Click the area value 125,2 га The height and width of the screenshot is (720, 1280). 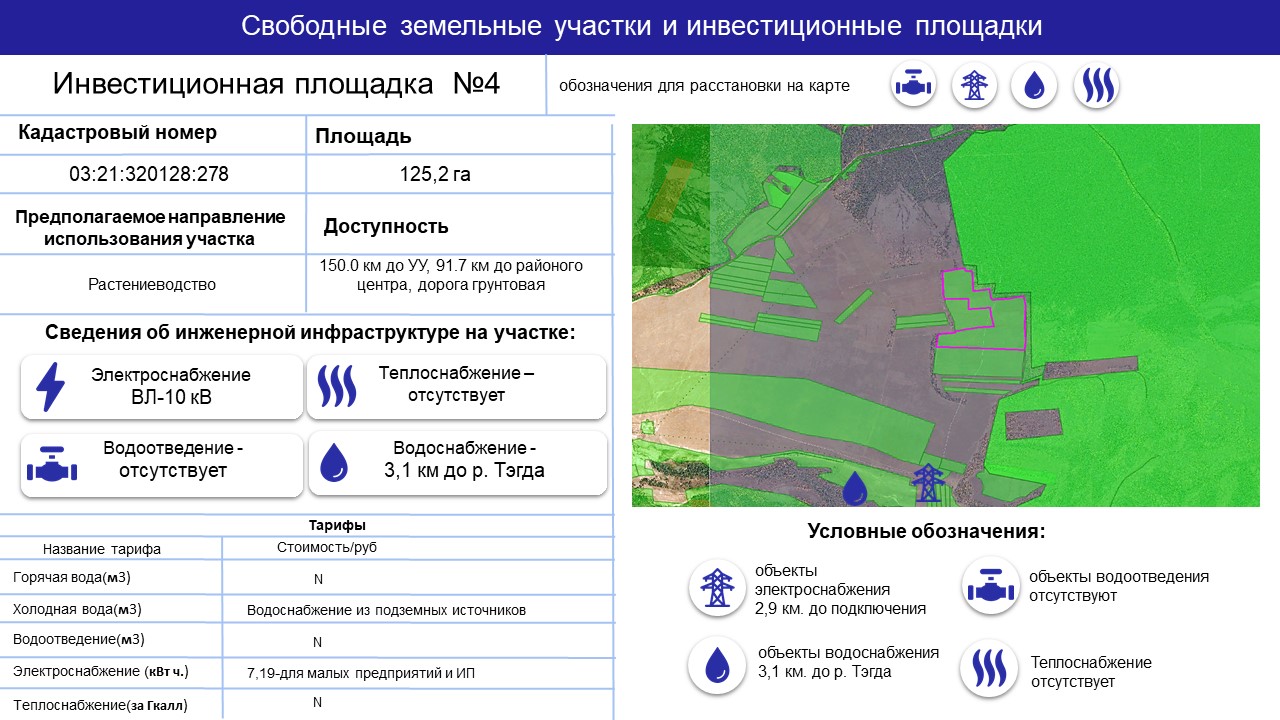coord(435,174)
